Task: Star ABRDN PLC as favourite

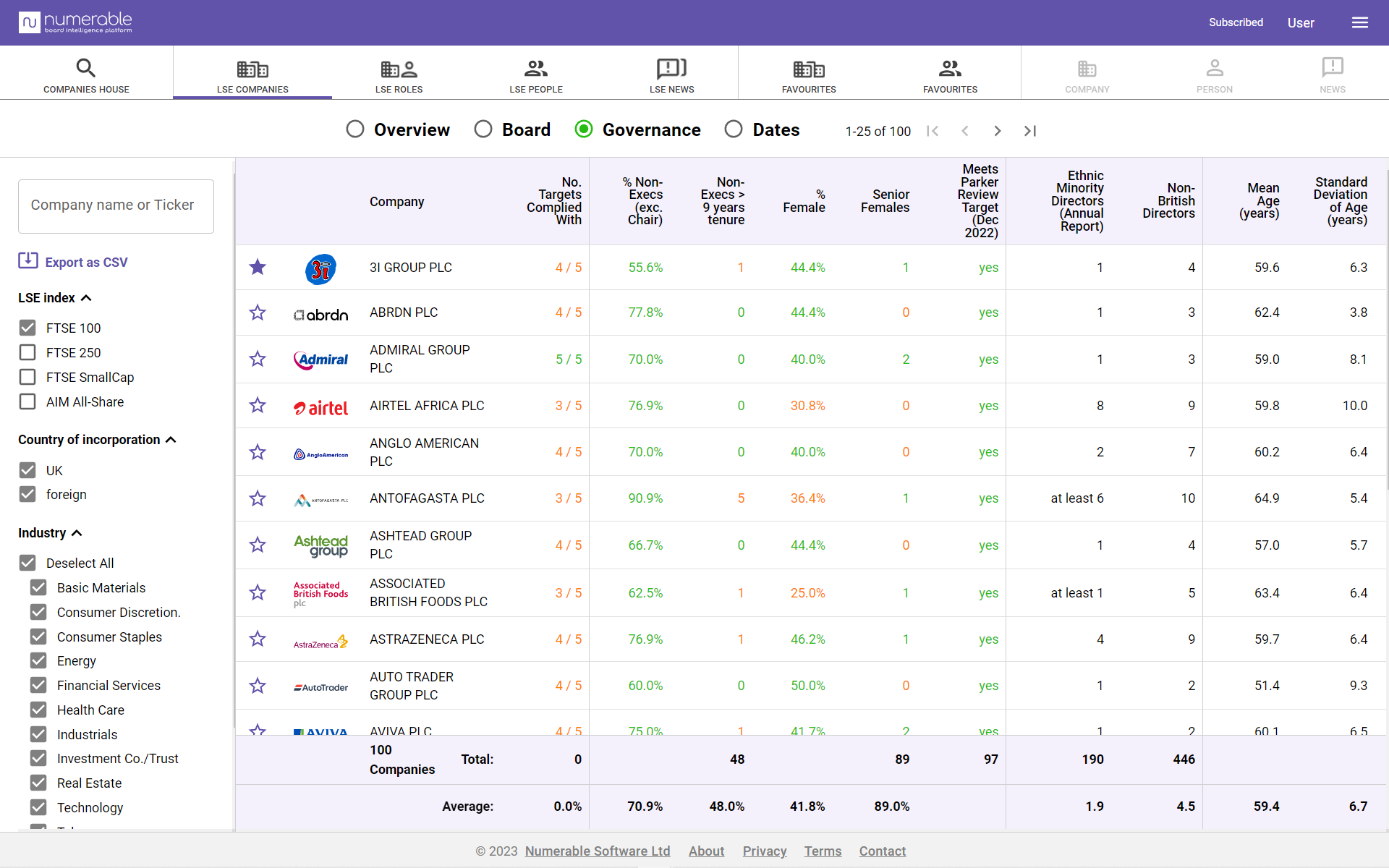Action: [258, 312]
